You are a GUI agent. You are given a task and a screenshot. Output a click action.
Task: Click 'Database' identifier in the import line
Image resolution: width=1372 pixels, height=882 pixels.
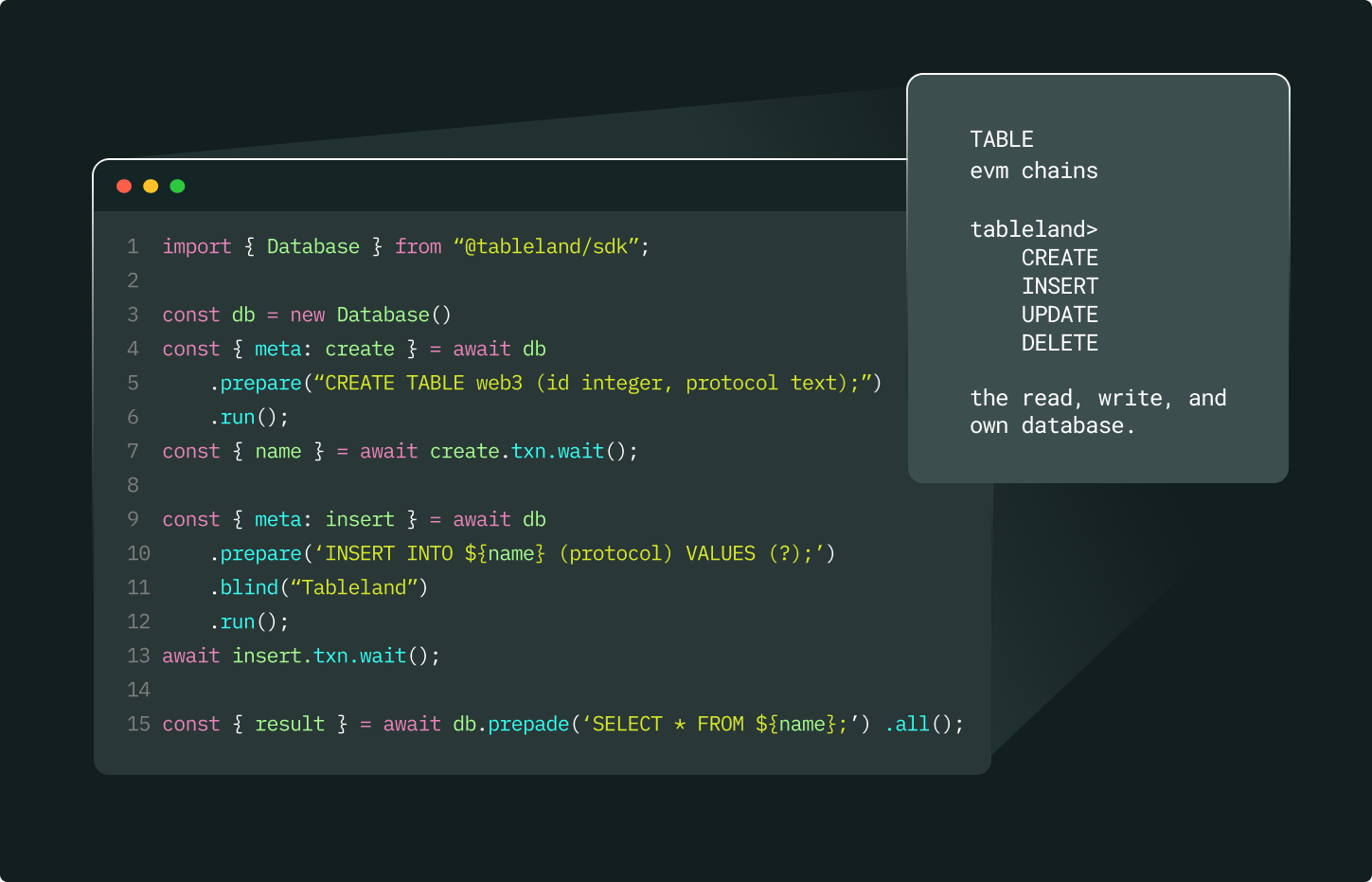click(x=313, y=246)
